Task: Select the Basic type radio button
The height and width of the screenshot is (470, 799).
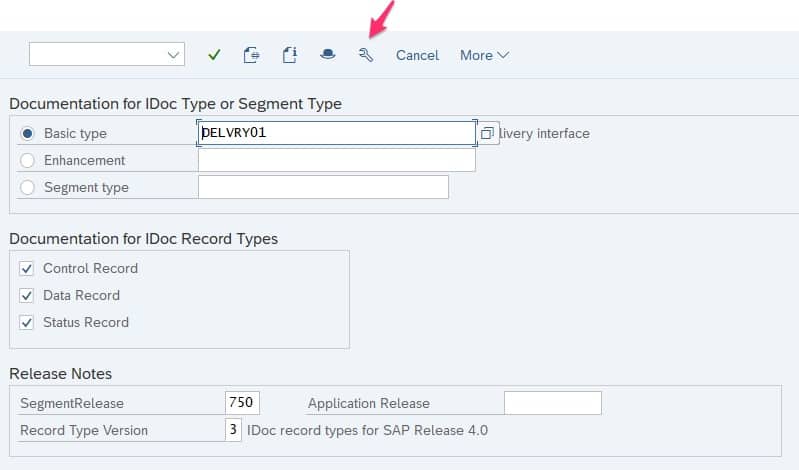Action: pyautogui.click(x=27, y=133)
